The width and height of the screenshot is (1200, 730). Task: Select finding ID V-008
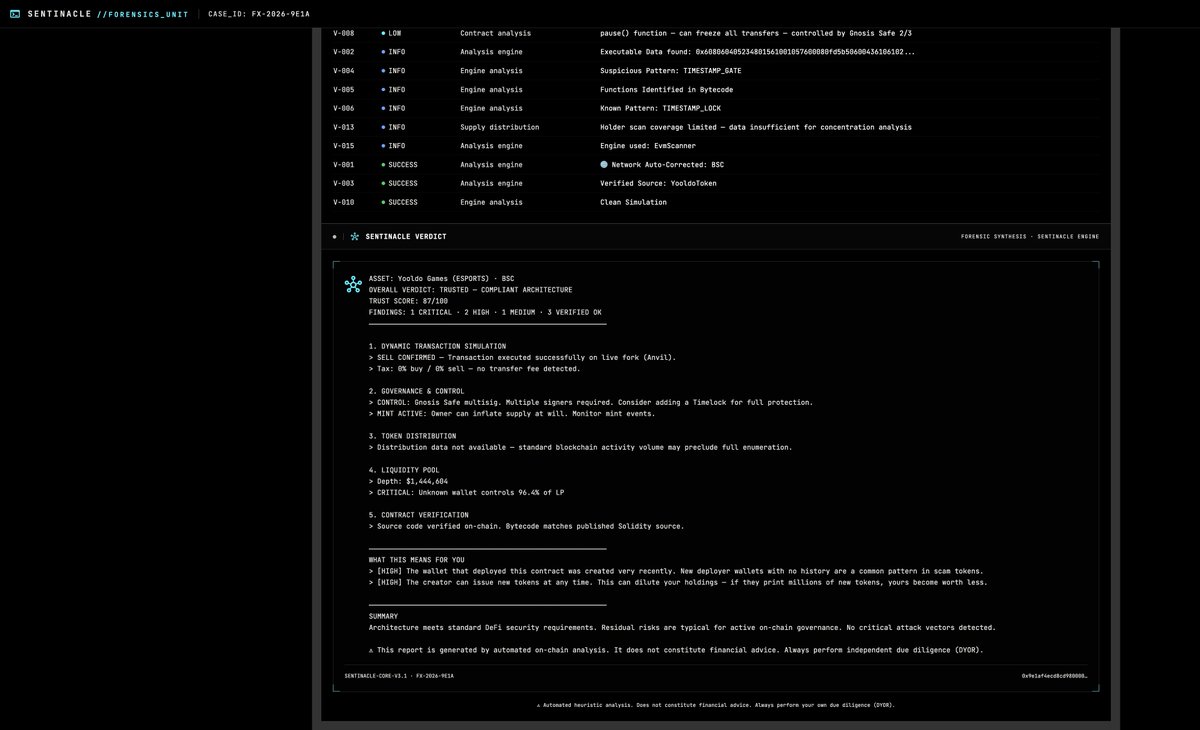pyautogui.click(x=343, y=33)
